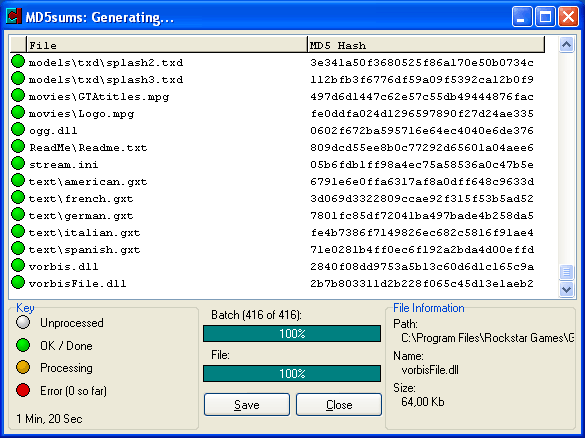Click the green OK / Done key circle
This screenshot has height=438, width=585.
(x=23, y=345)
